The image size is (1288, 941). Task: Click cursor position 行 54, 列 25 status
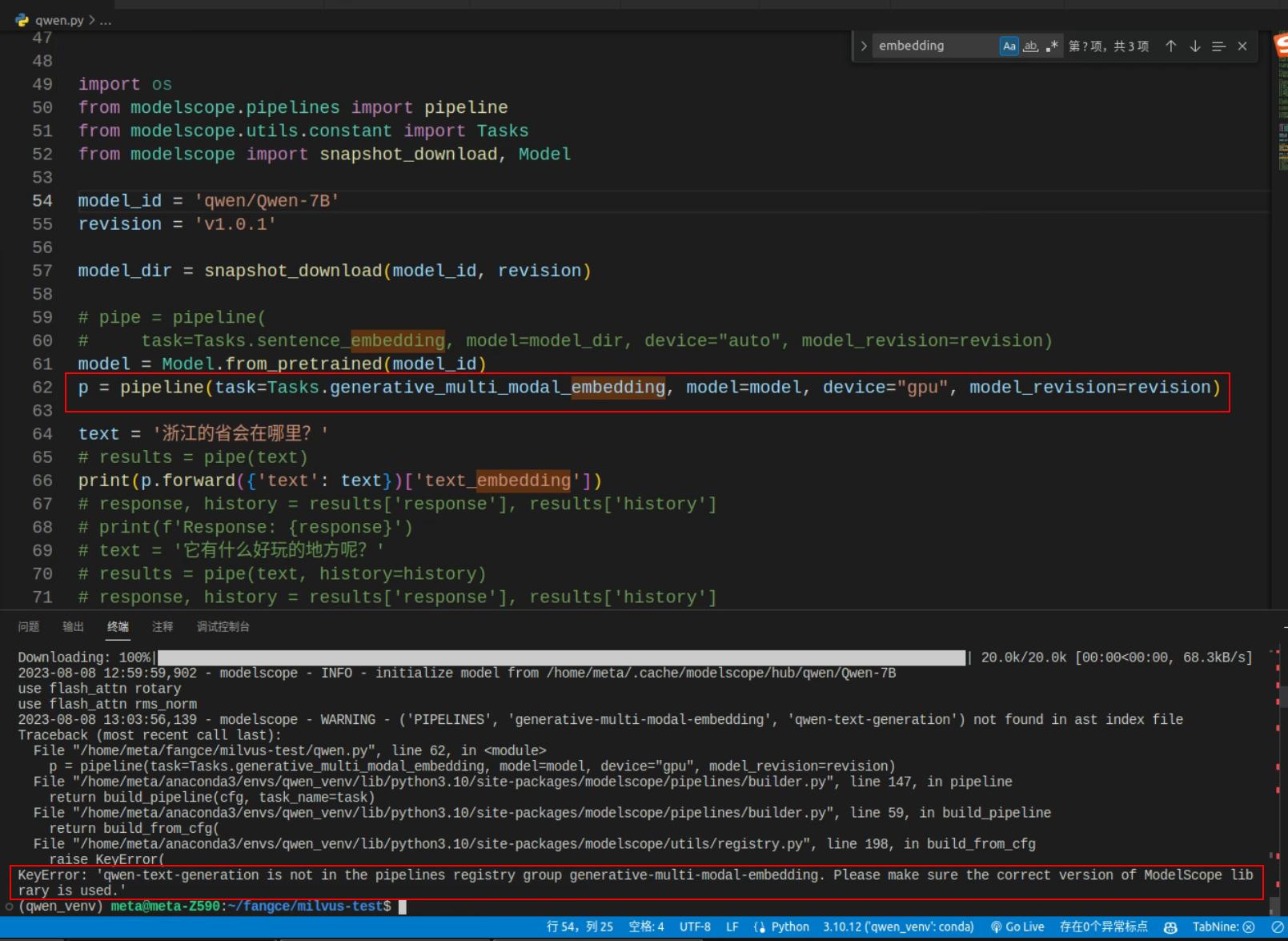coord(580,927)
